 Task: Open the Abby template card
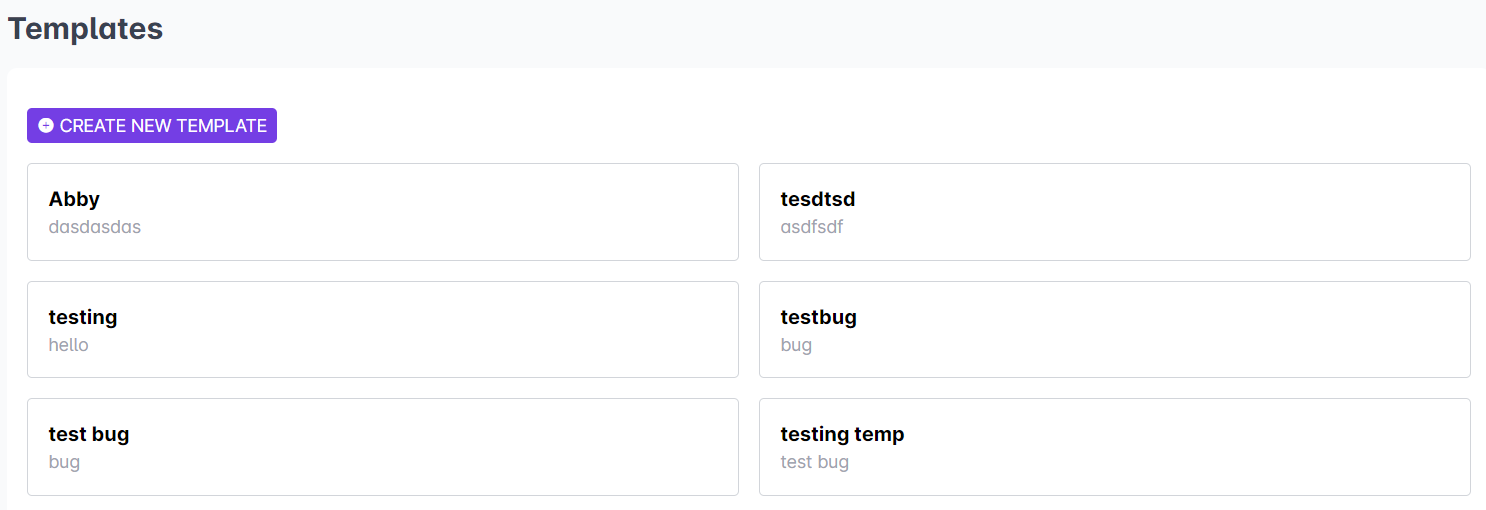coord(382,212)
